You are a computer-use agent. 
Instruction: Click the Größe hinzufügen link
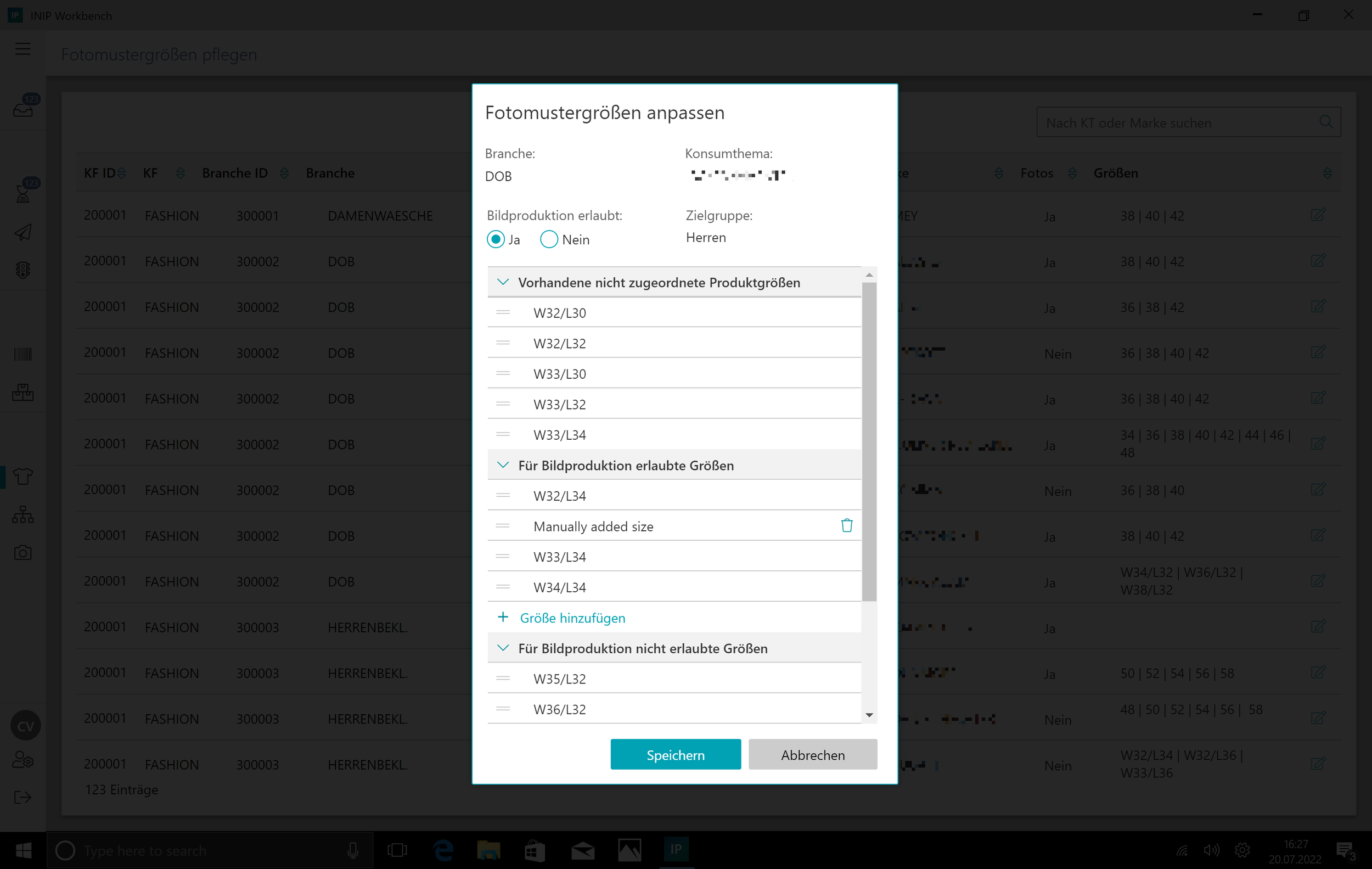coord(572,618)
